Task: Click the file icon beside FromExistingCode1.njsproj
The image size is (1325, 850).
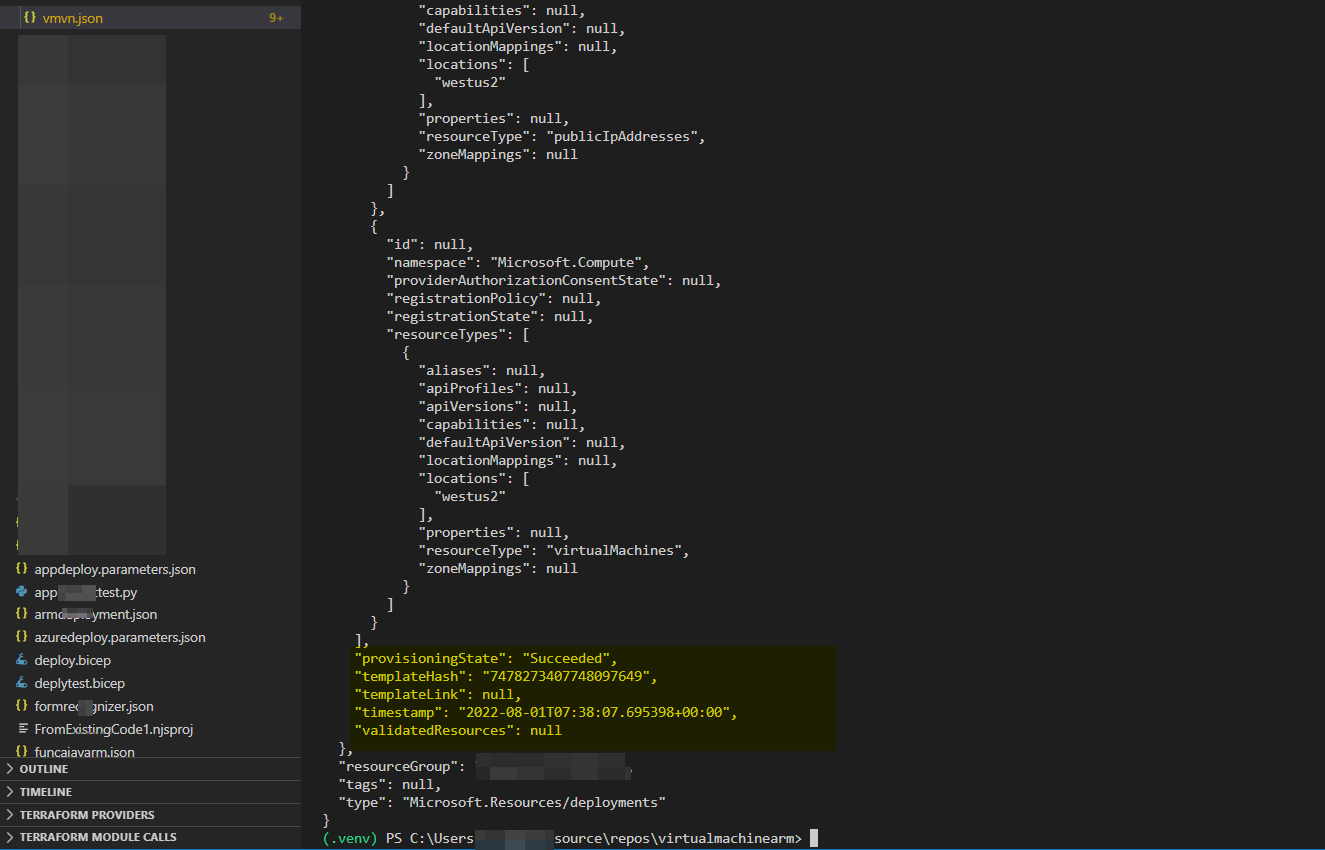Action: click(22, 729)
